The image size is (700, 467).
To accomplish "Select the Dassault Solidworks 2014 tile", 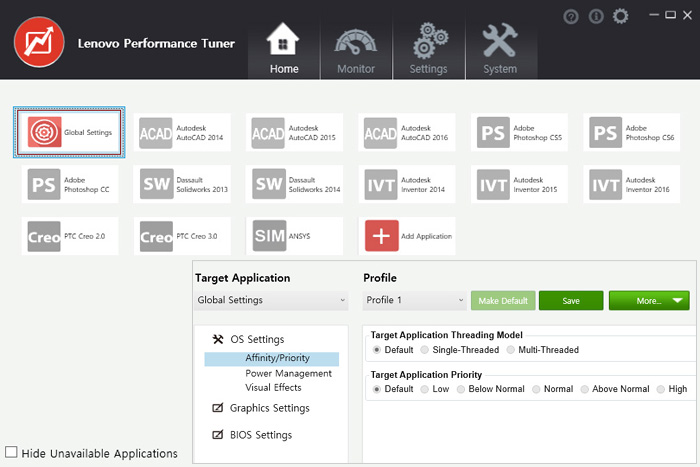I will pyautogui.click(x=294, y=184).
